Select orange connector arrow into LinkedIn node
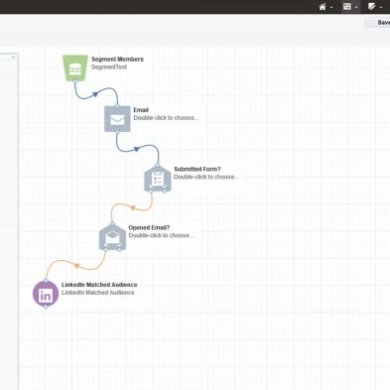390x390 pixels. pyautogui.click(x=77, y=266)
